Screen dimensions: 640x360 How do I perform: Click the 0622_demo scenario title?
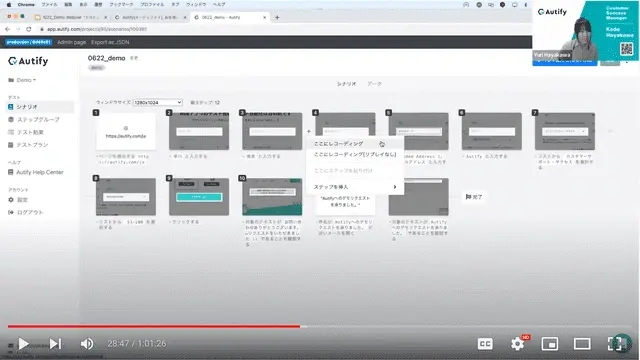point(107,58)
